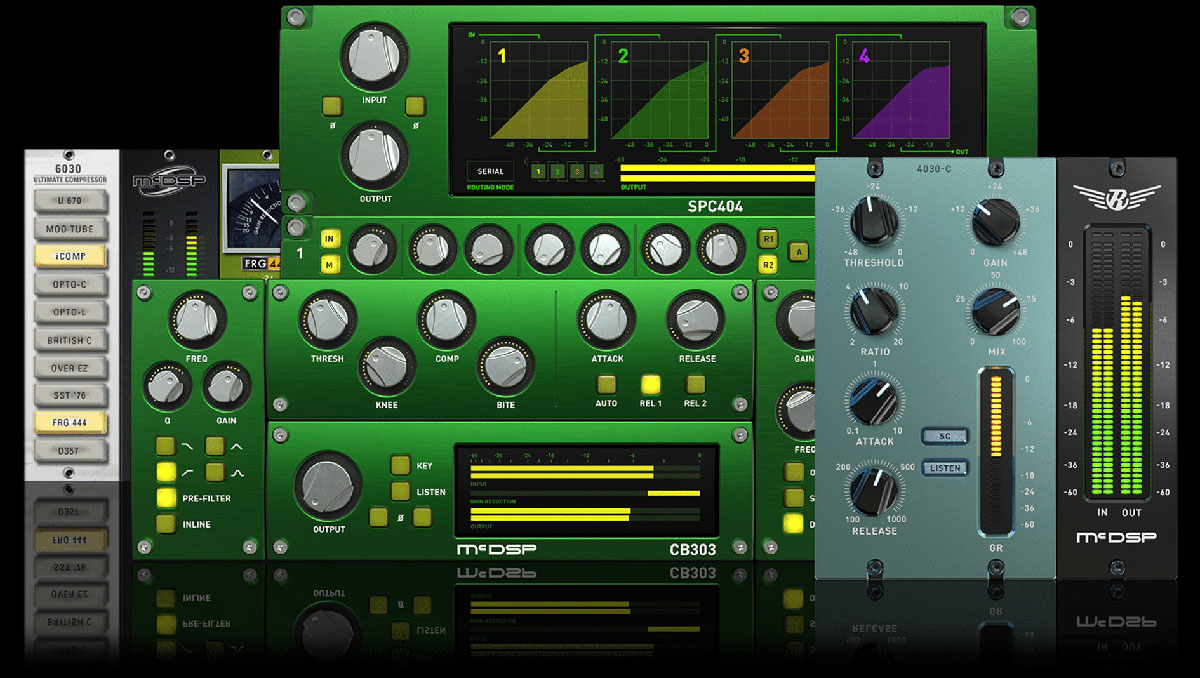Click the THRESHOLD knob on 4030-C

click(874, 220)
